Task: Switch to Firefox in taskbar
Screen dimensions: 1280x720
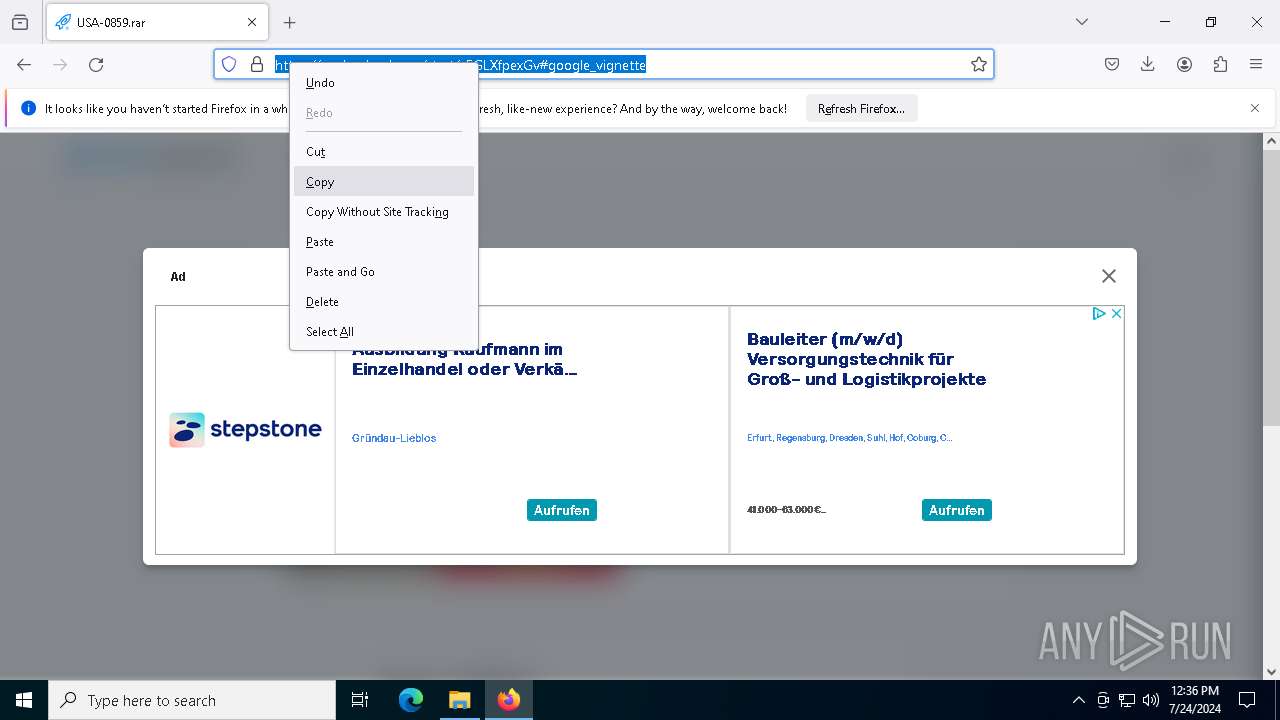Action: (x=509, y=700)
